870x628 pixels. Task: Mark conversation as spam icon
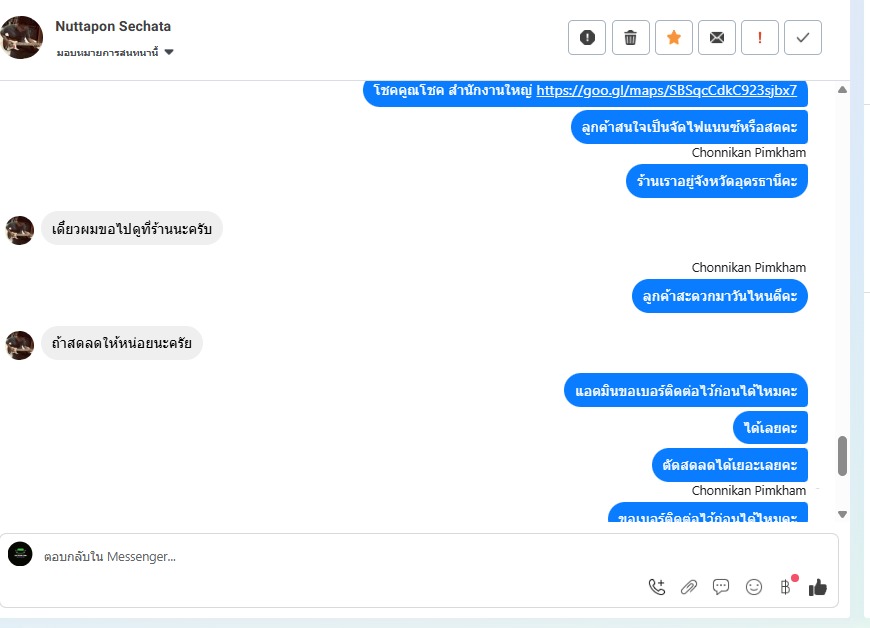(x=586, y=38)
